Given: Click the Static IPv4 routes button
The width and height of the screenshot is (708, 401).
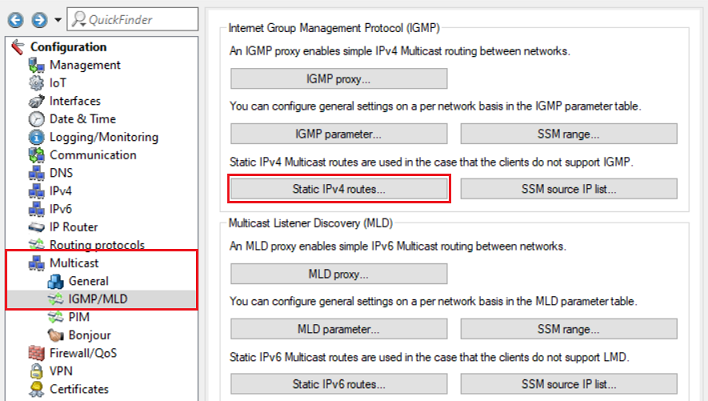Looking at the screenshot, I should pos(339,188).
